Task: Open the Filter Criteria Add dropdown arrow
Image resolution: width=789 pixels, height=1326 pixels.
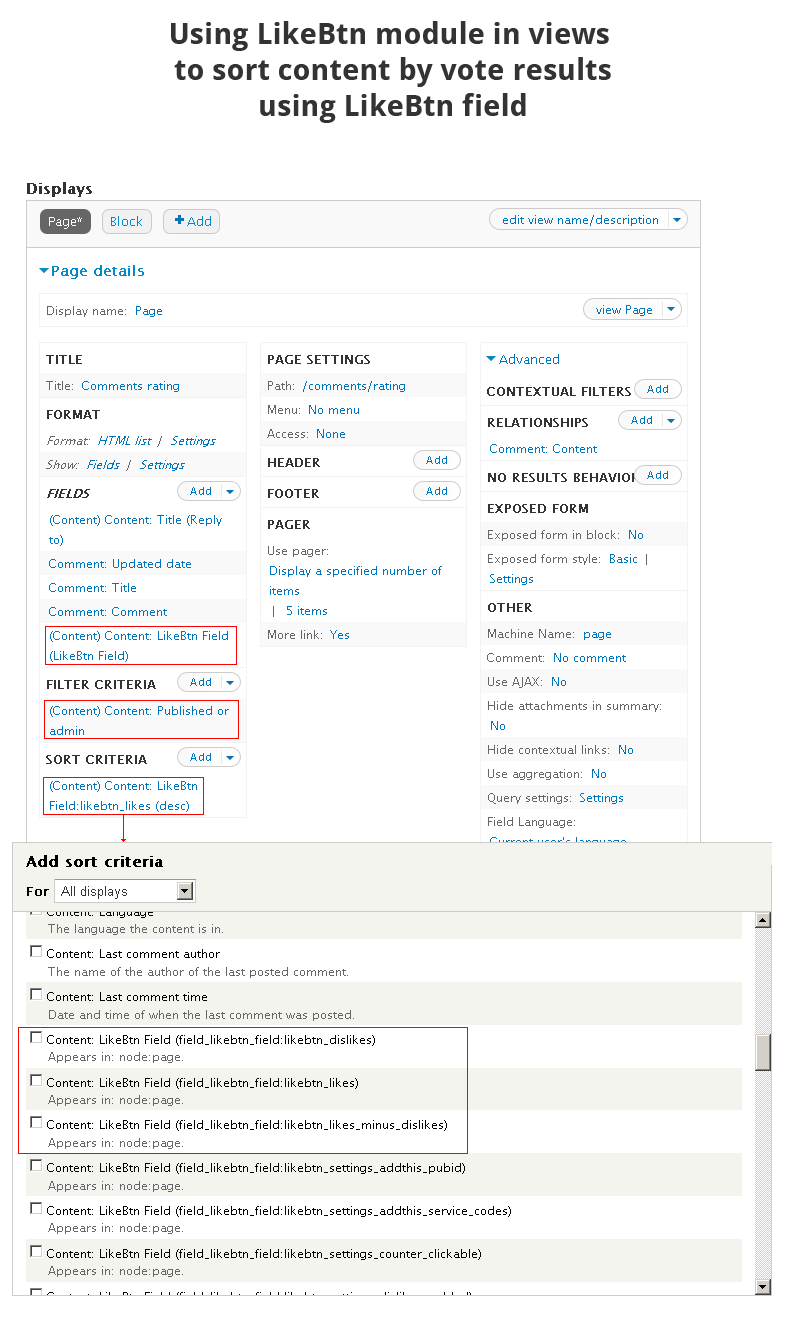Action: point(231,682)
